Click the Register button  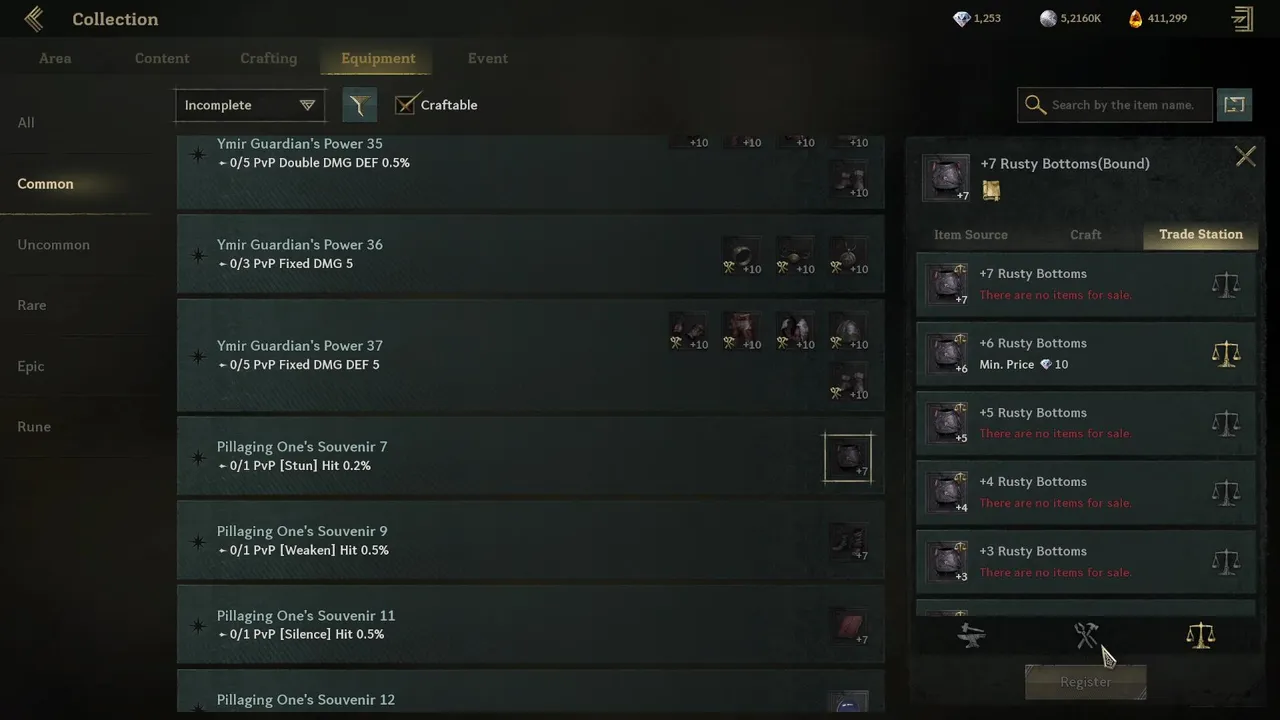[1085, 682]
